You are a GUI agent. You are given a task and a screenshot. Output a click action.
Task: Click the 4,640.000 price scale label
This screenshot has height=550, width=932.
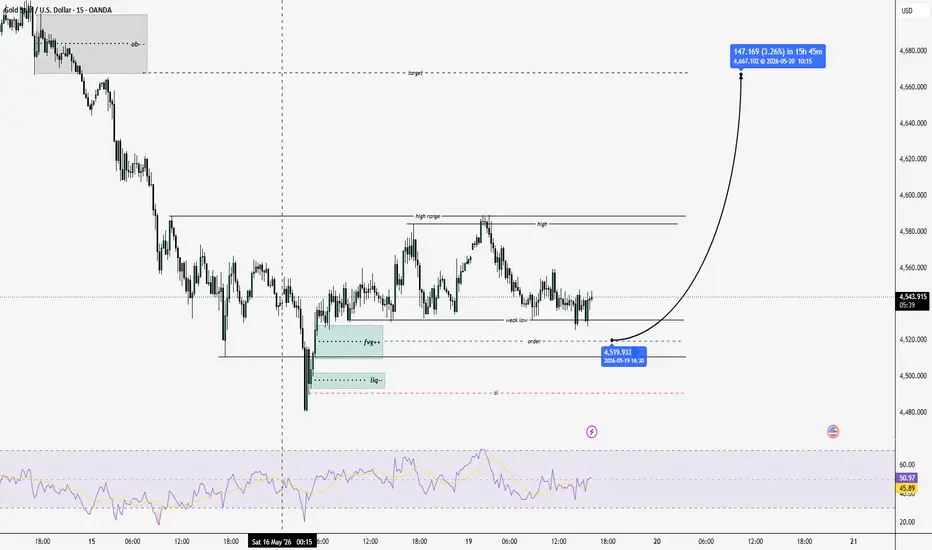(x=913, y=124)
